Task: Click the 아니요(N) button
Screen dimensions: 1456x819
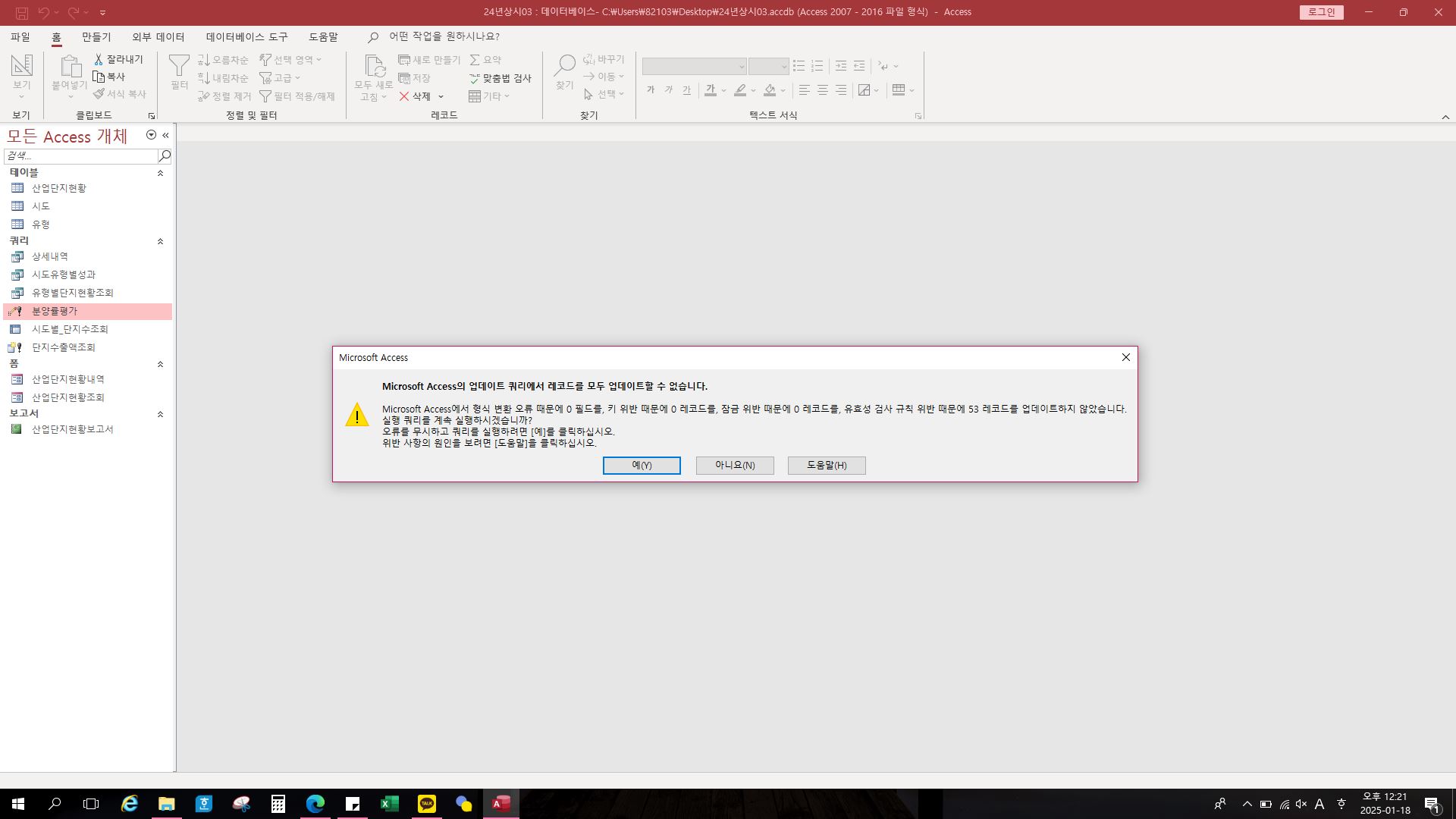Action: [735, 465]
